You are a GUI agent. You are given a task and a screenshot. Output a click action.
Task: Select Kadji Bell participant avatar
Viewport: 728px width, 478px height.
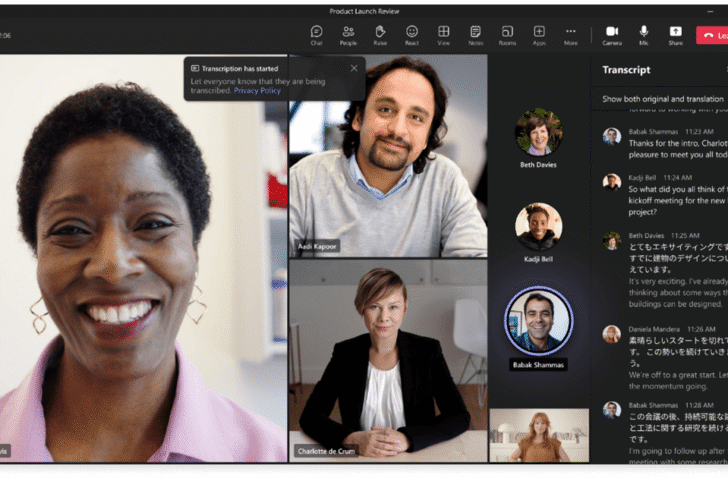click(x=539, y=226)
